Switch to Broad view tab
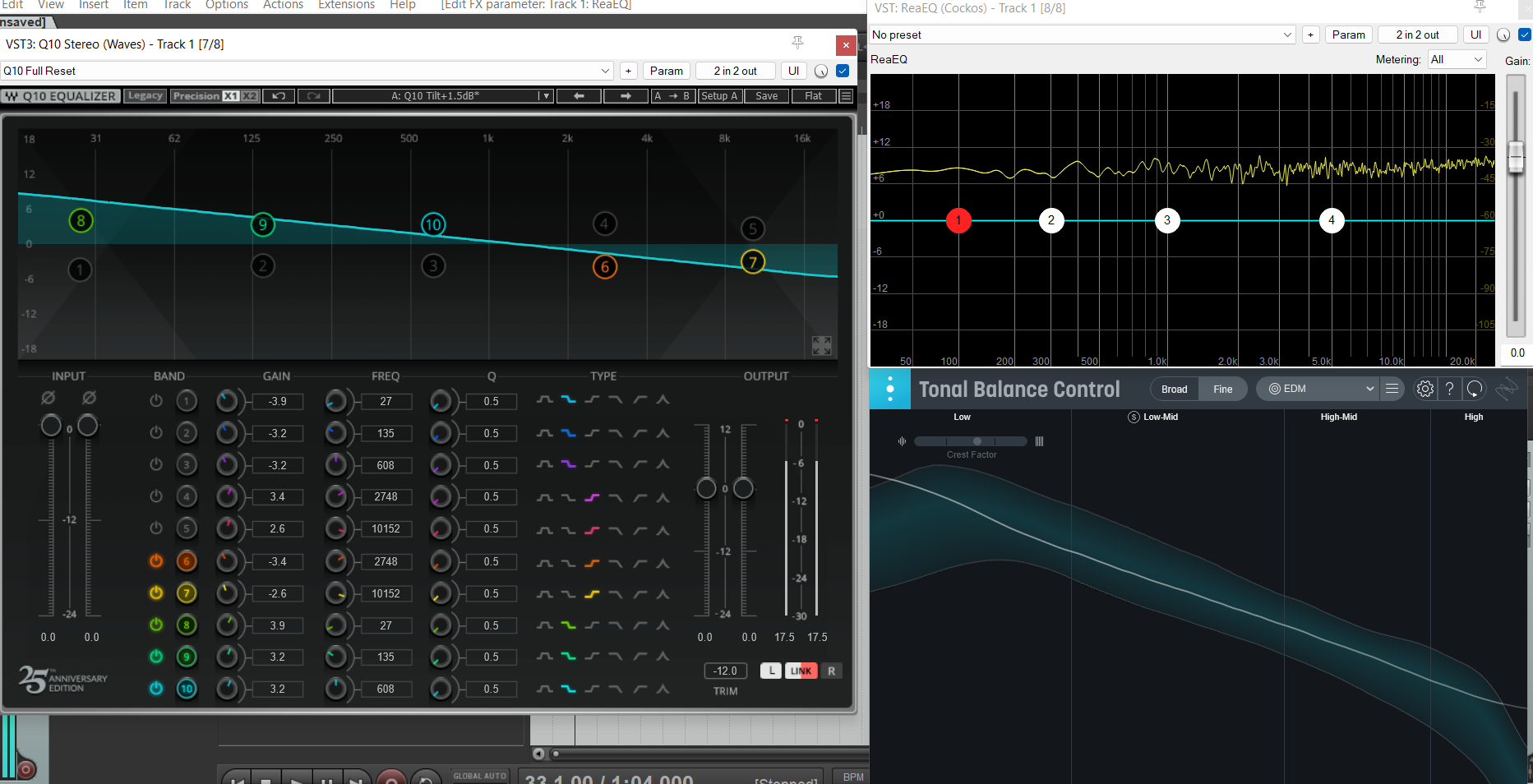Viewport: 1533px width, 784px height. tap(1174, 389)
